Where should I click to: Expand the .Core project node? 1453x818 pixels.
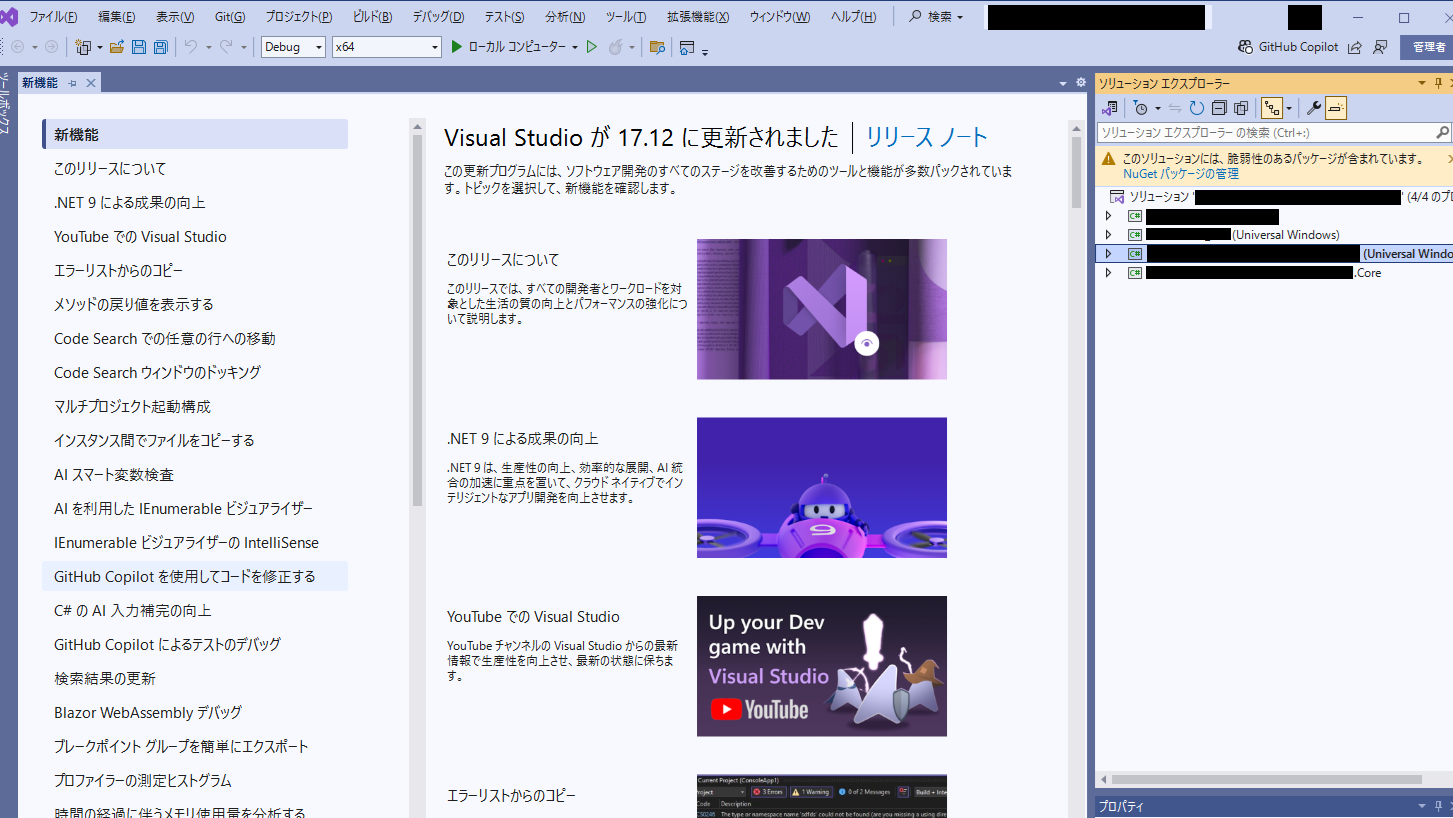(1108, 273)
